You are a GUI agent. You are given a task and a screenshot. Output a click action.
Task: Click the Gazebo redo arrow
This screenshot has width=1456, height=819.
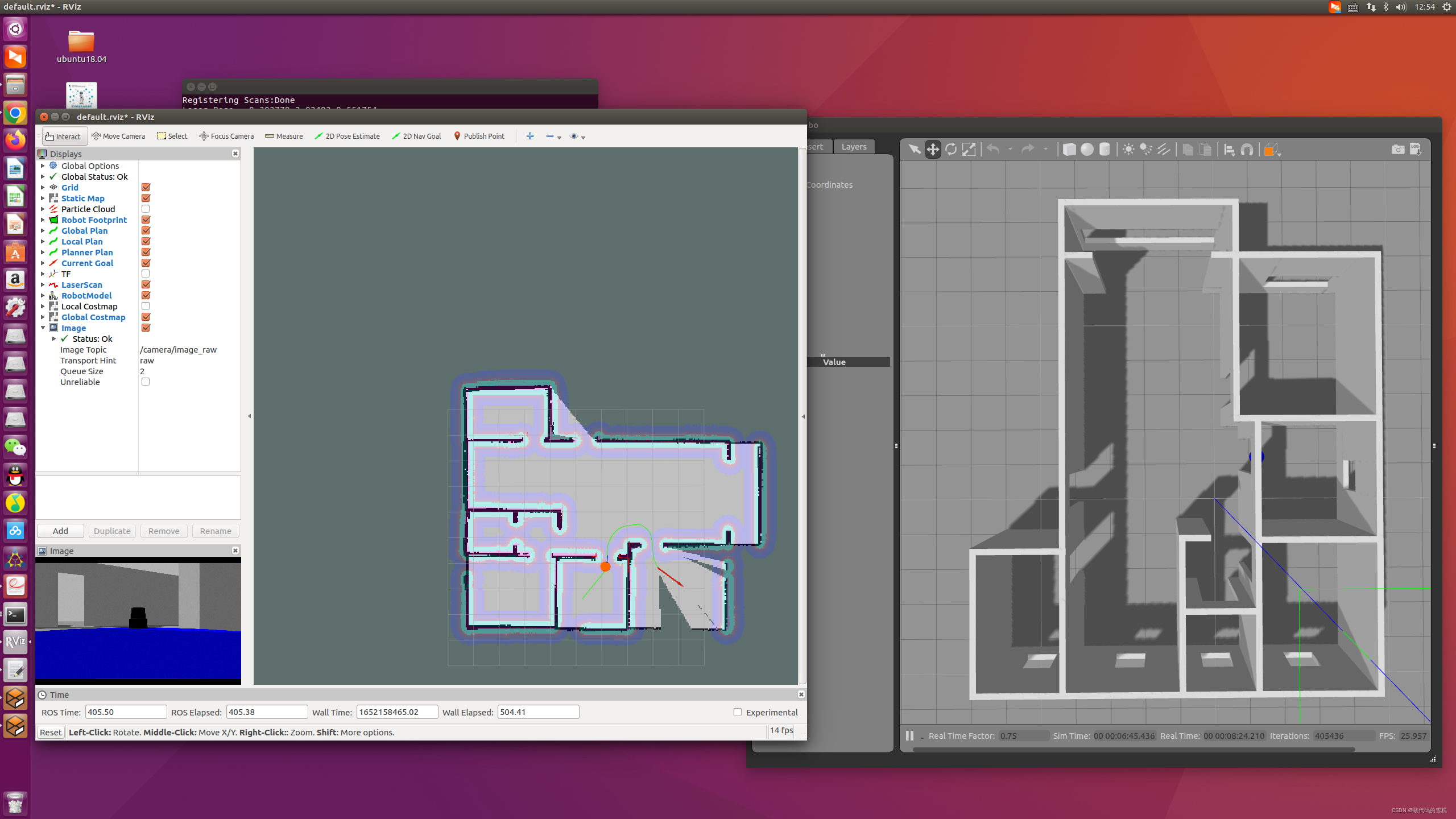[x=1028, y=150]
